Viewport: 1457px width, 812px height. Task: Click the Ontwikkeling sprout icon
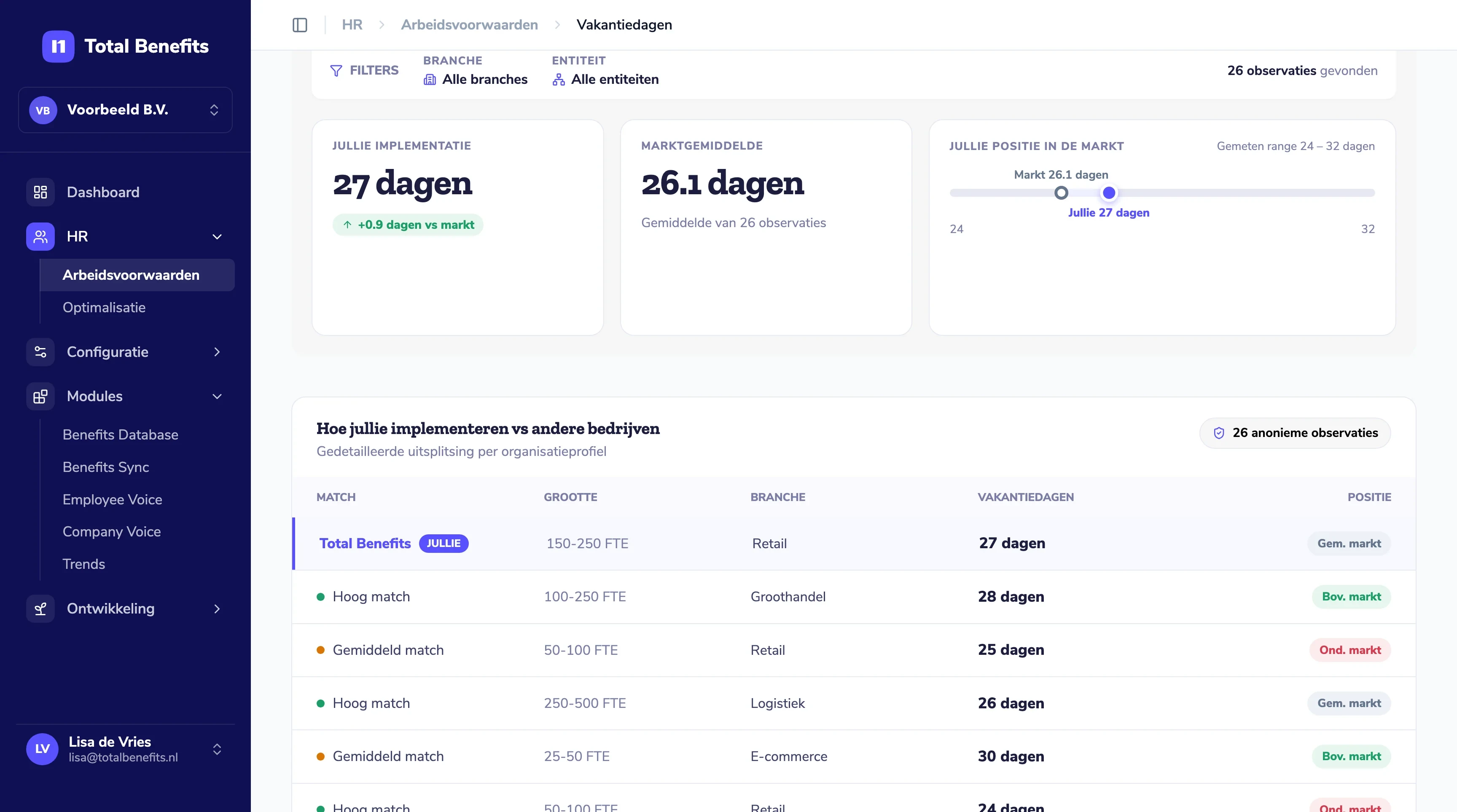point(40,609)
